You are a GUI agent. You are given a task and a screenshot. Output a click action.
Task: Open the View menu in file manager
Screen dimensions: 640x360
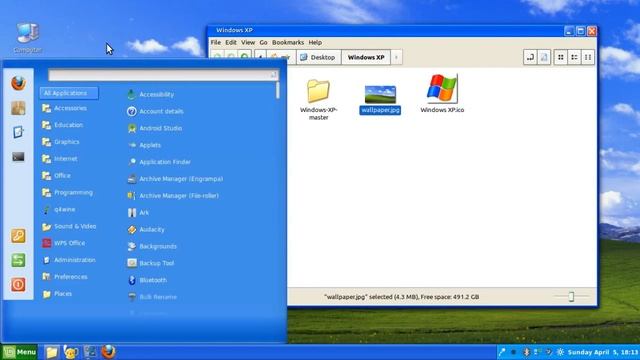tap(248, 42)
